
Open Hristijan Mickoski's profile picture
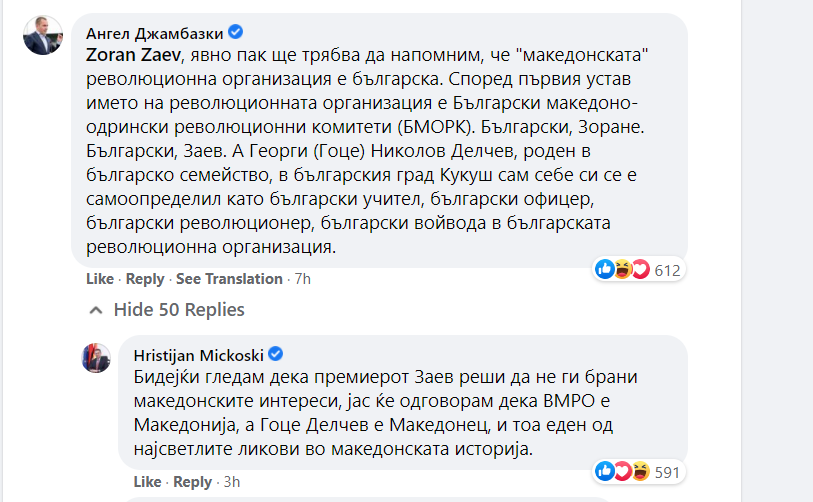tap(95, 358)
